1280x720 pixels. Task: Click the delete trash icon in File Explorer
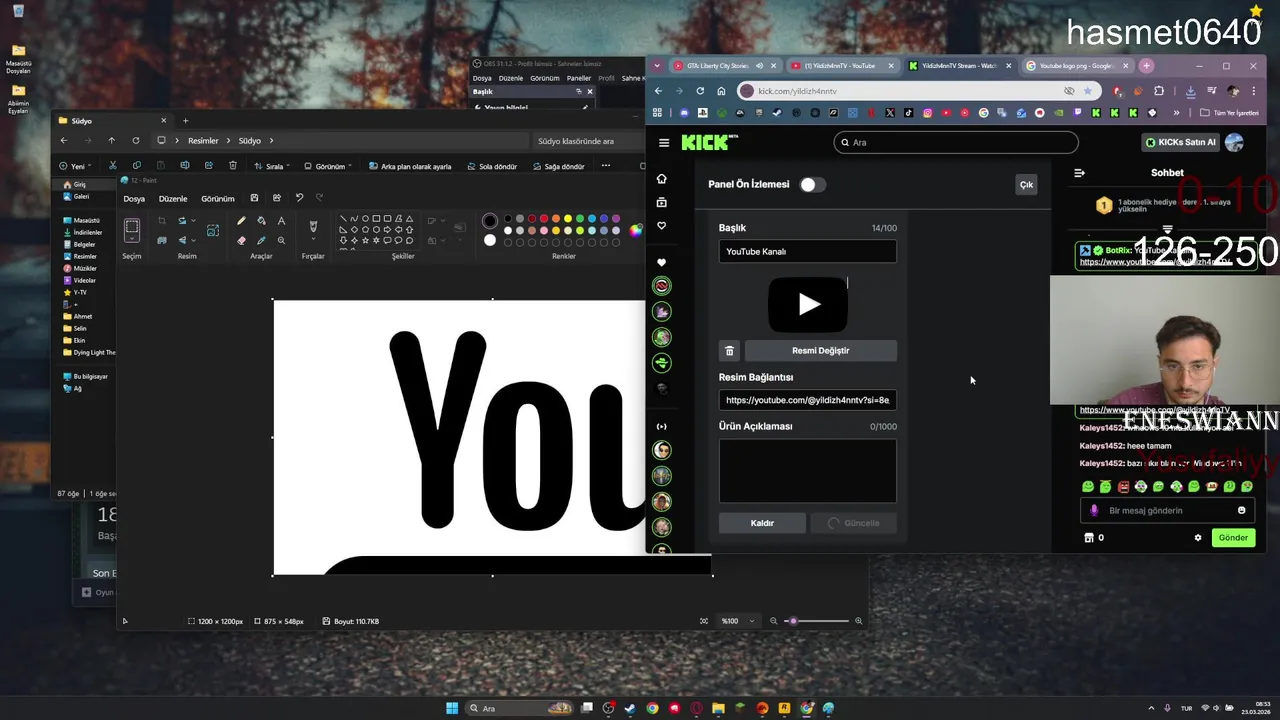(x=233, y=166)
